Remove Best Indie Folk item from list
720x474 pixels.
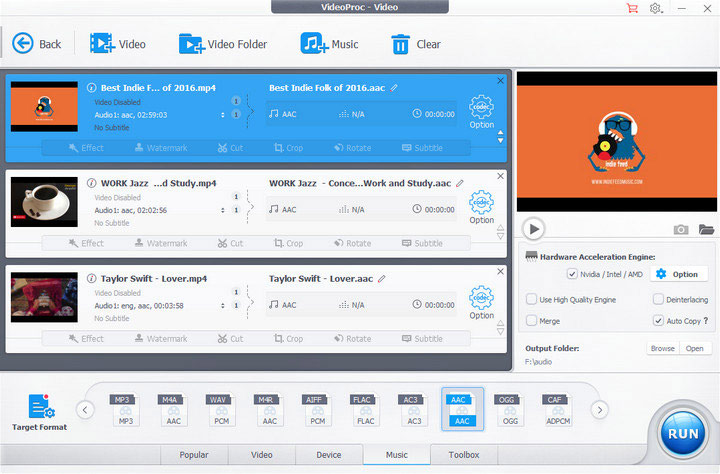pyautogui.click(x=501, y=81)
